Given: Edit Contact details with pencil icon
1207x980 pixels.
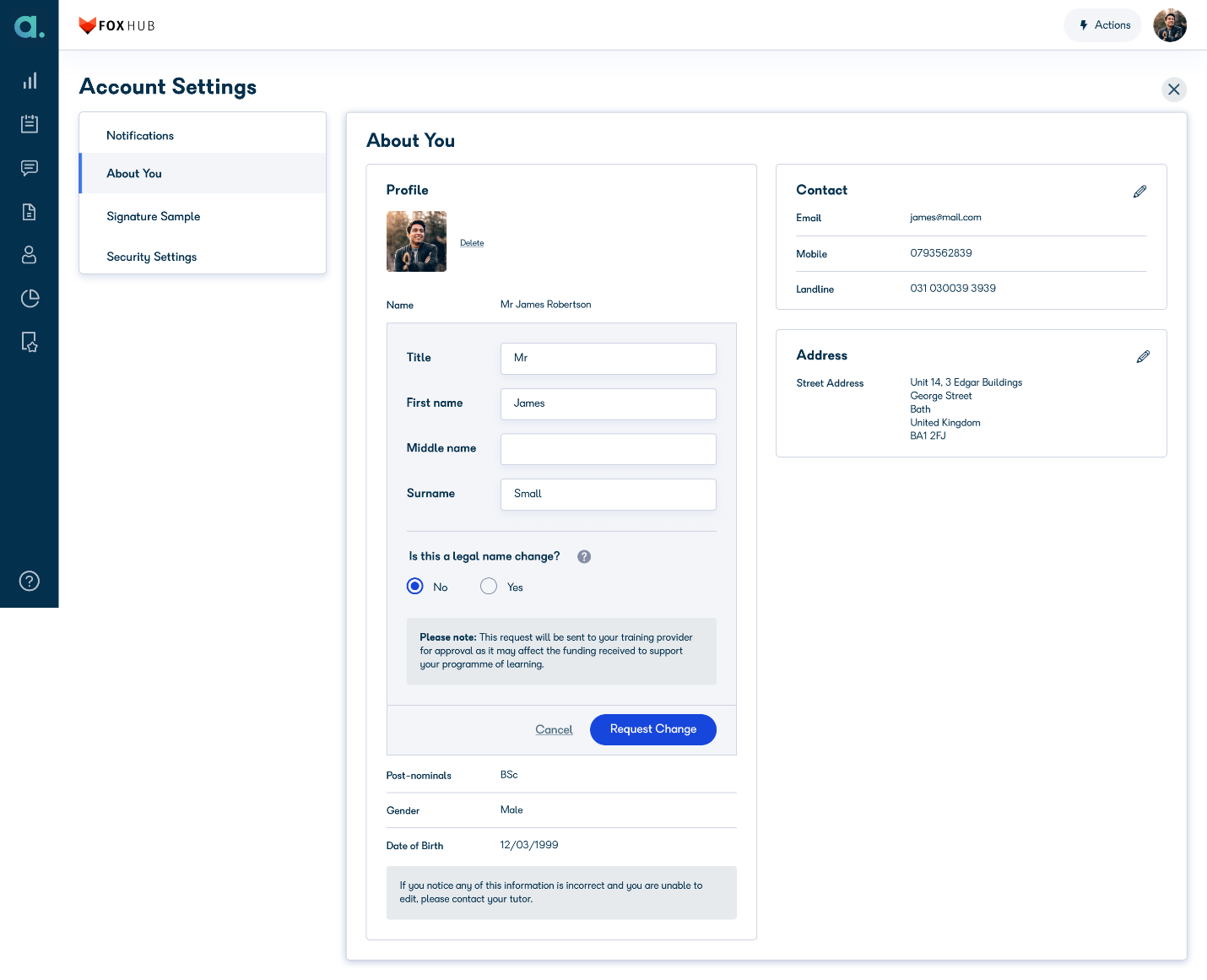Looking at the screenshot, I should pos(1139,192).
